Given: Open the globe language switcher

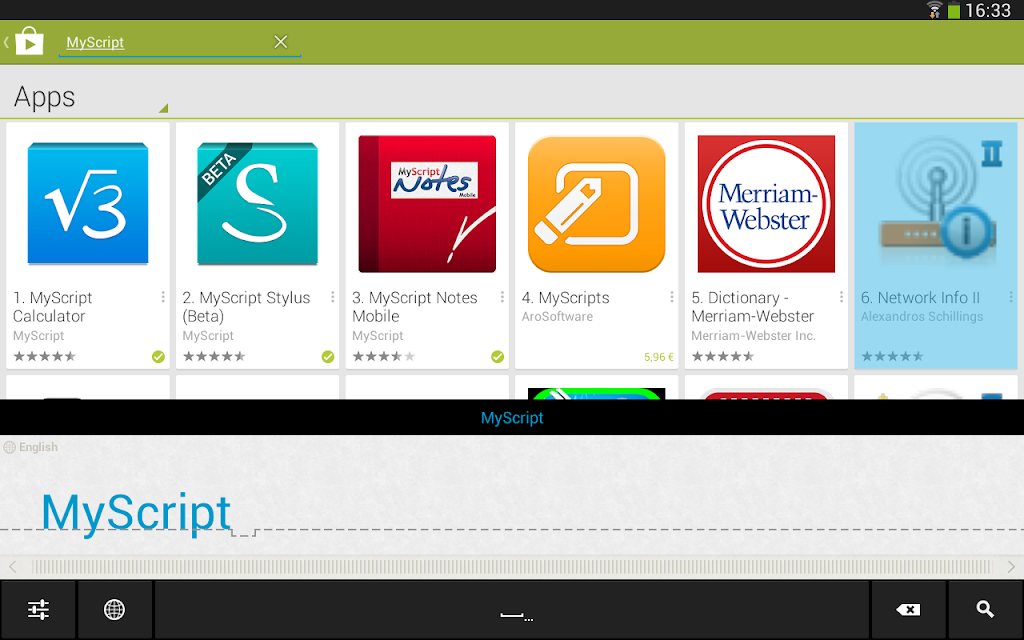Looking at the screenshot, I should coord(114,609).
